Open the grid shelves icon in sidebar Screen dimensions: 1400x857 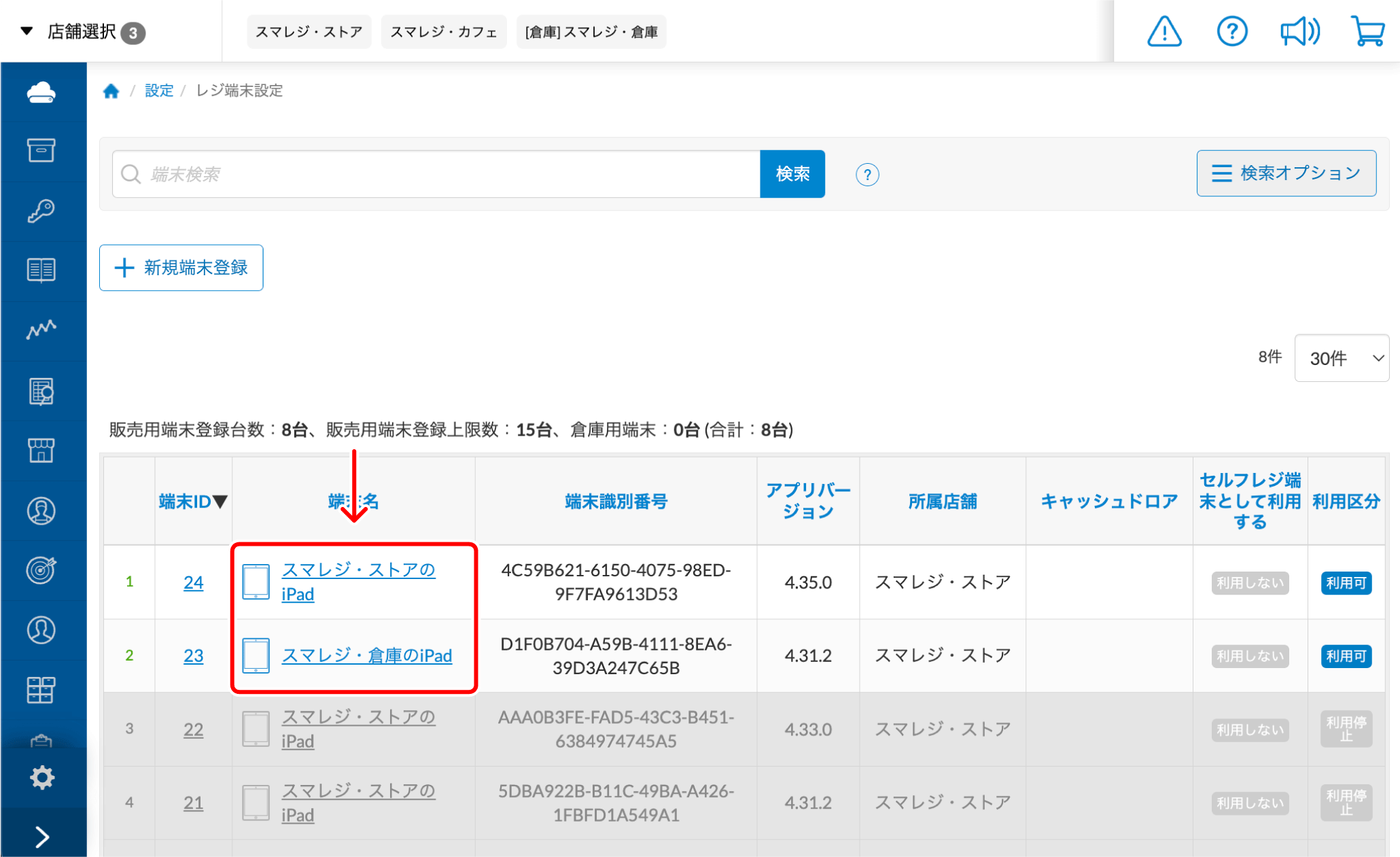coord(41,690)
